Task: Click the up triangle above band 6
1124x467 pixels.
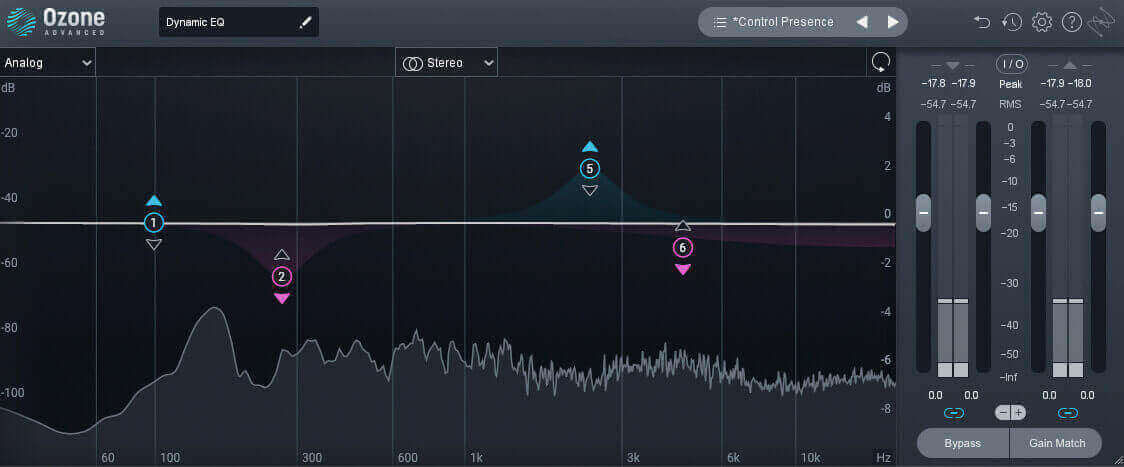Action: coord(682,226)
